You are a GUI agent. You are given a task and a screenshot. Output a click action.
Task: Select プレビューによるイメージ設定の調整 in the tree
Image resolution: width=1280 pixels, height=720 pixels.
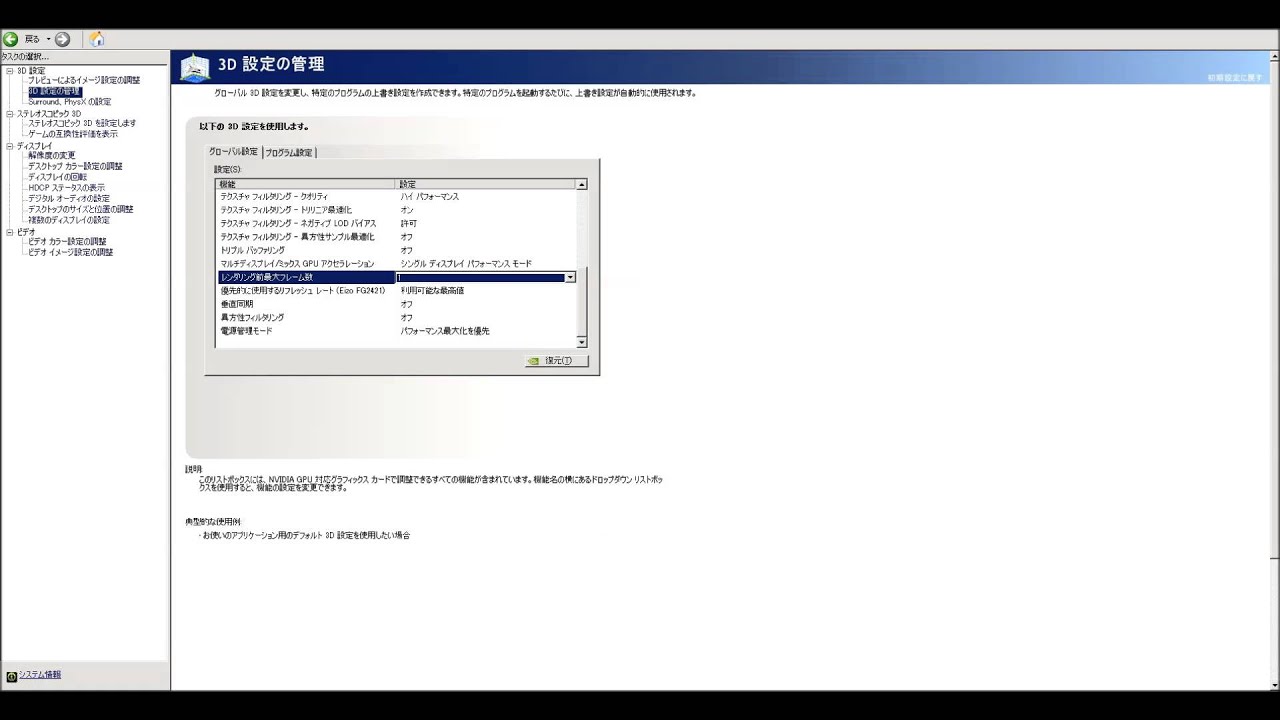84,80
